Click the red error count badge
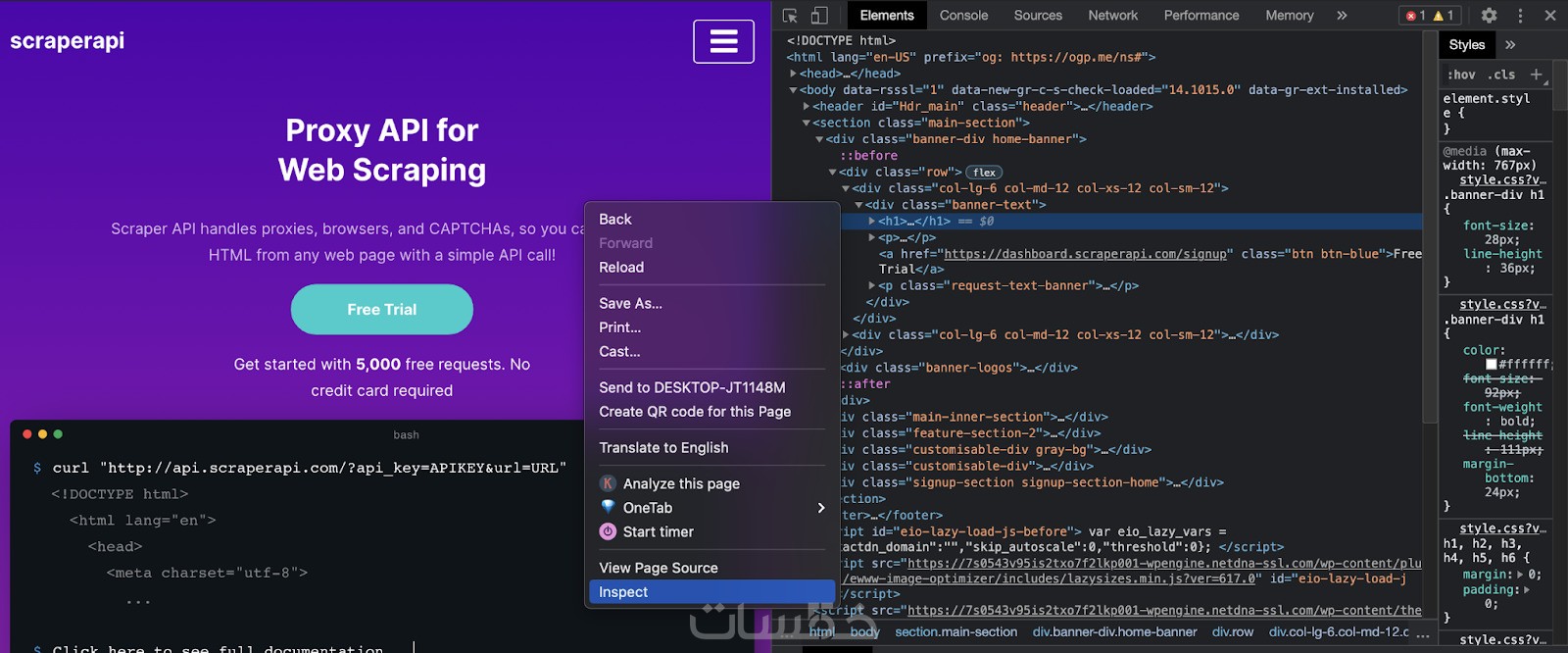The image size is (1568, 653). [x=1415, y=16]
